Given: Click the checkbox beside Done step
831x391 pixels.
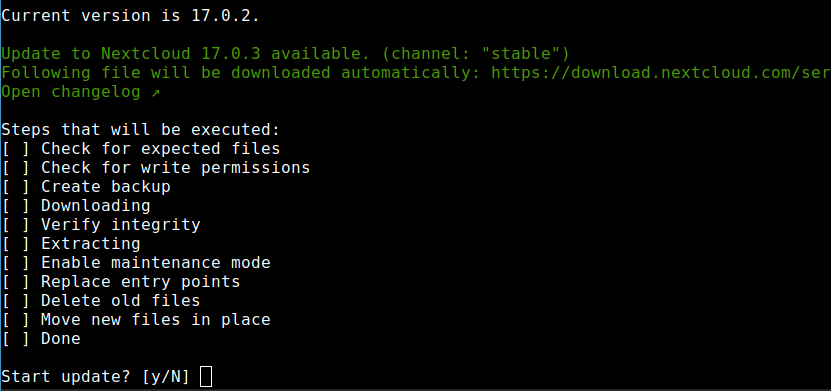Looking at the screenshot, I should 15,339.
